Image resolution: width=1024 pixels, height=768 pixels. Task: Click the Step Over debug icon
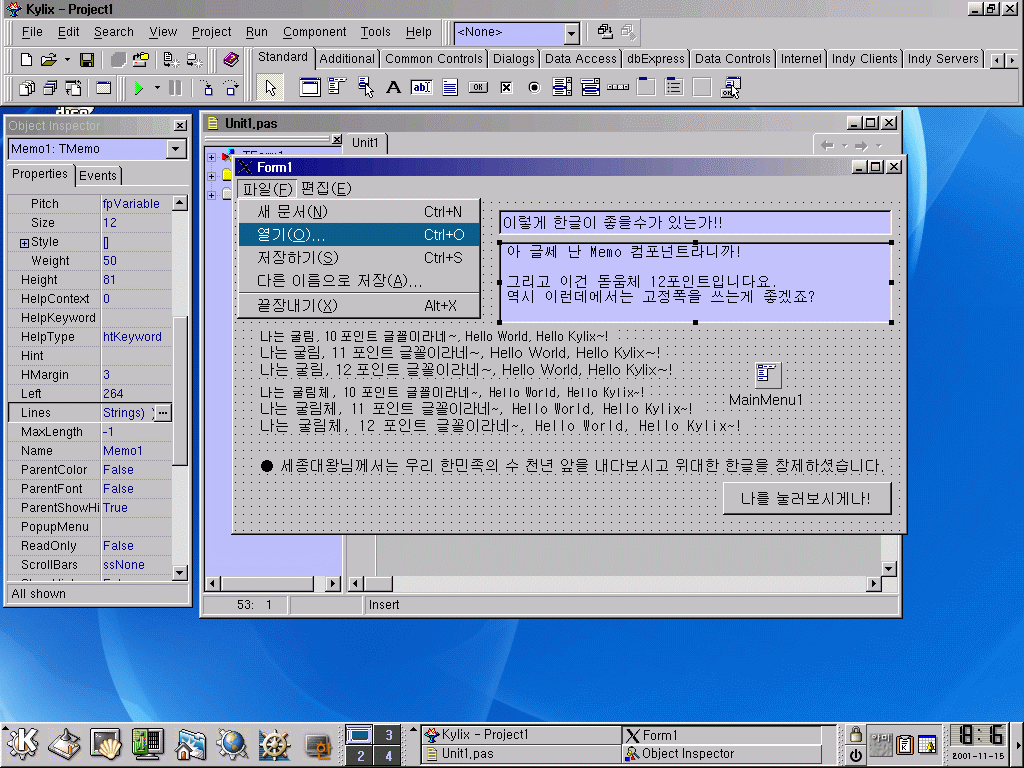click(x=231, y=88)
